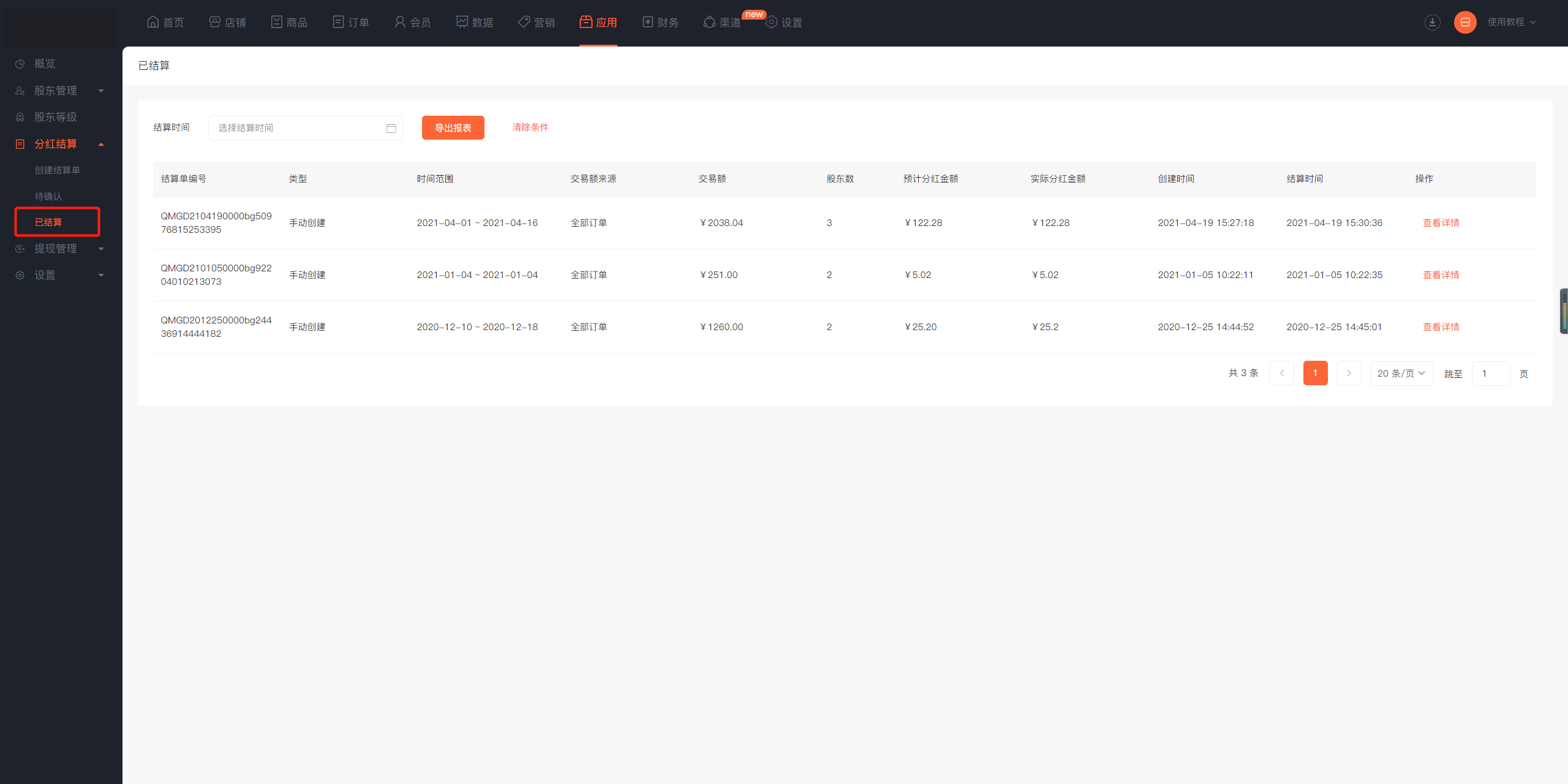Click the 提现管理 withdraw icon

click(20, 249)
